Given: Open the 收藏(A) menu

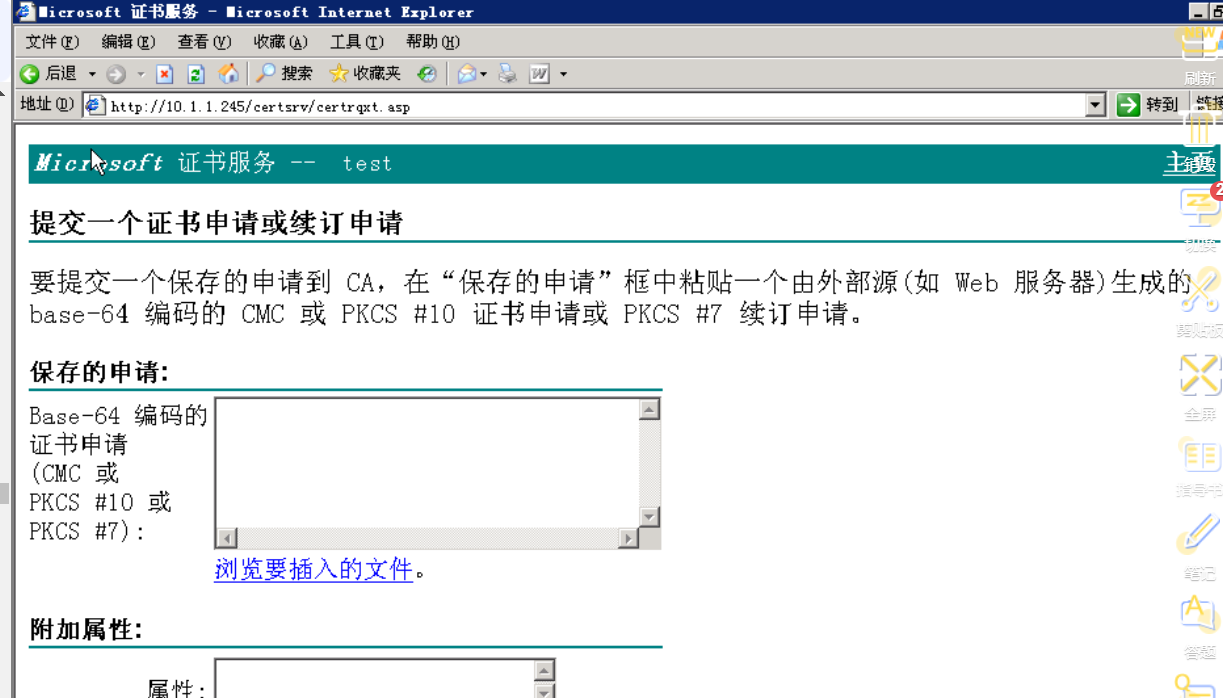Looking at the screenshot, I should (280, 42).
